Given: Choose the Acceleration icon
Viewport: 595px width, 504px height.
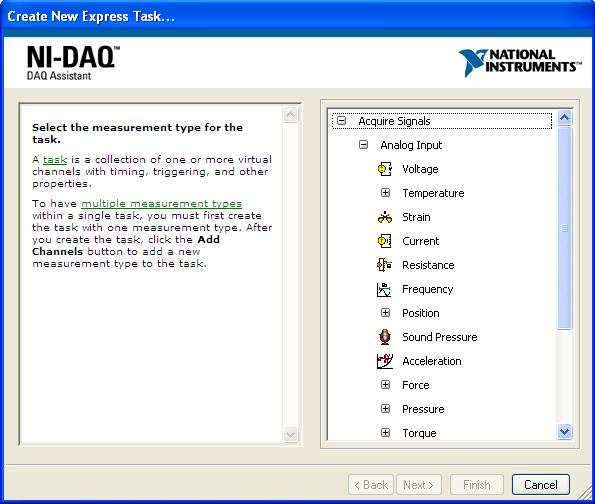Looking at the screenshot, I should [385, 361].
